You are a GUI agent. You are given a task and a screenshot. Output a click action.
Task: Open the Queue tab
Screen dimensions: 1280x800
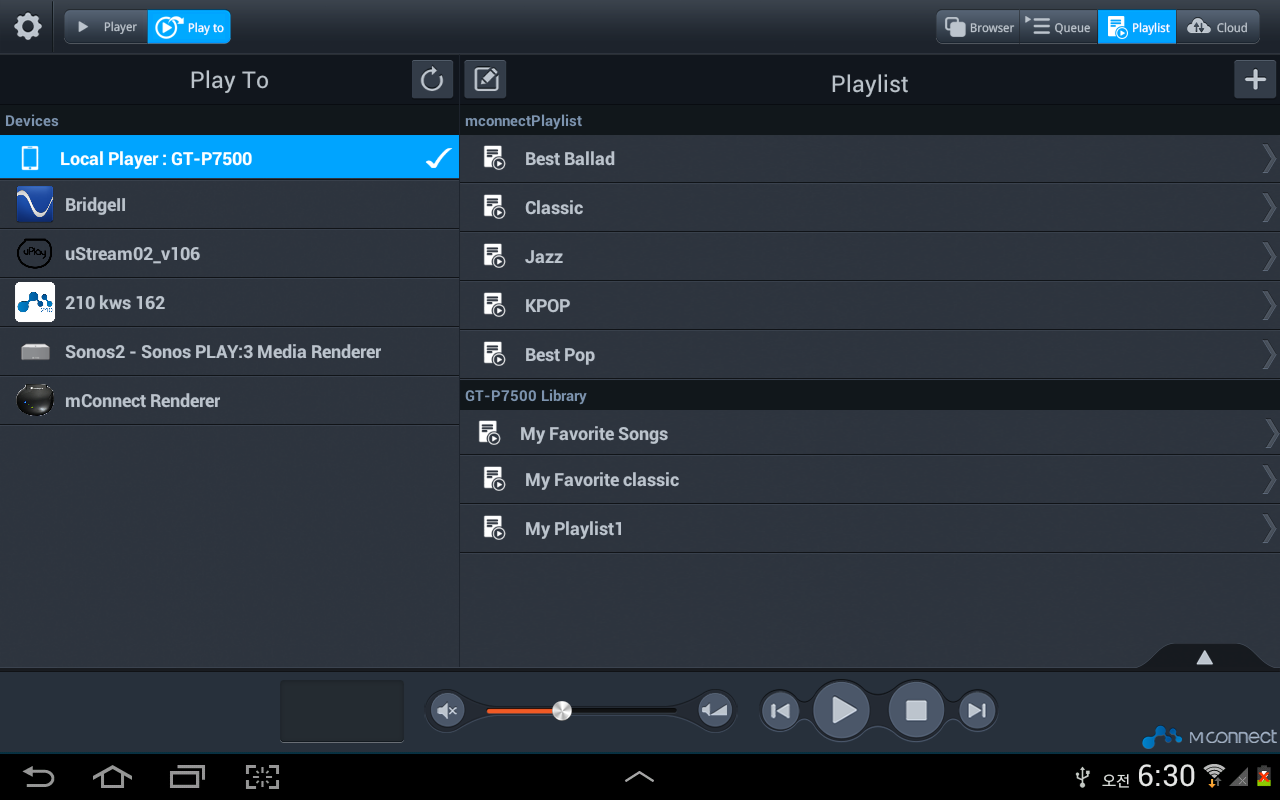click(1059, 27)
